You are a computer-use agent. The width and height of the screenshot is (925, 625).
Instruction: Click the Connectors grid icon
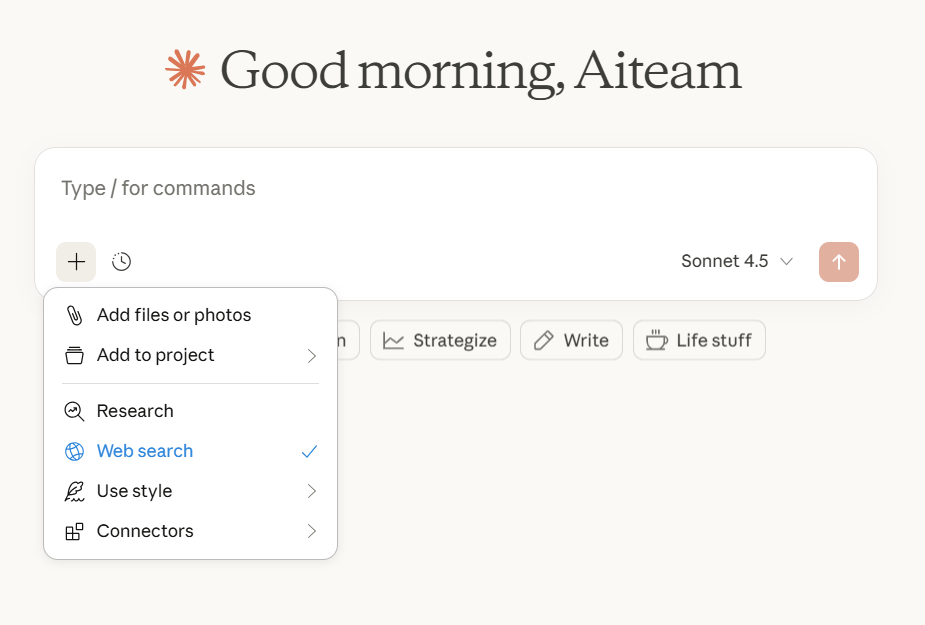tap(74, 531)
